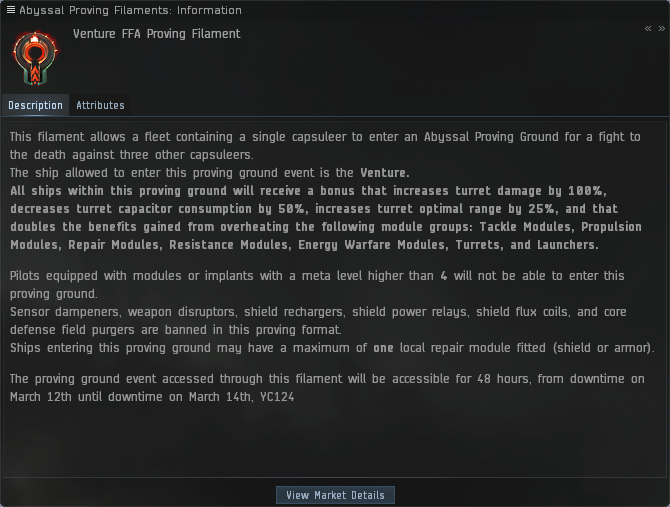Go forward with the right double-arrow
The width and height of the screenshot is (670, 507).
click(661, 29)
